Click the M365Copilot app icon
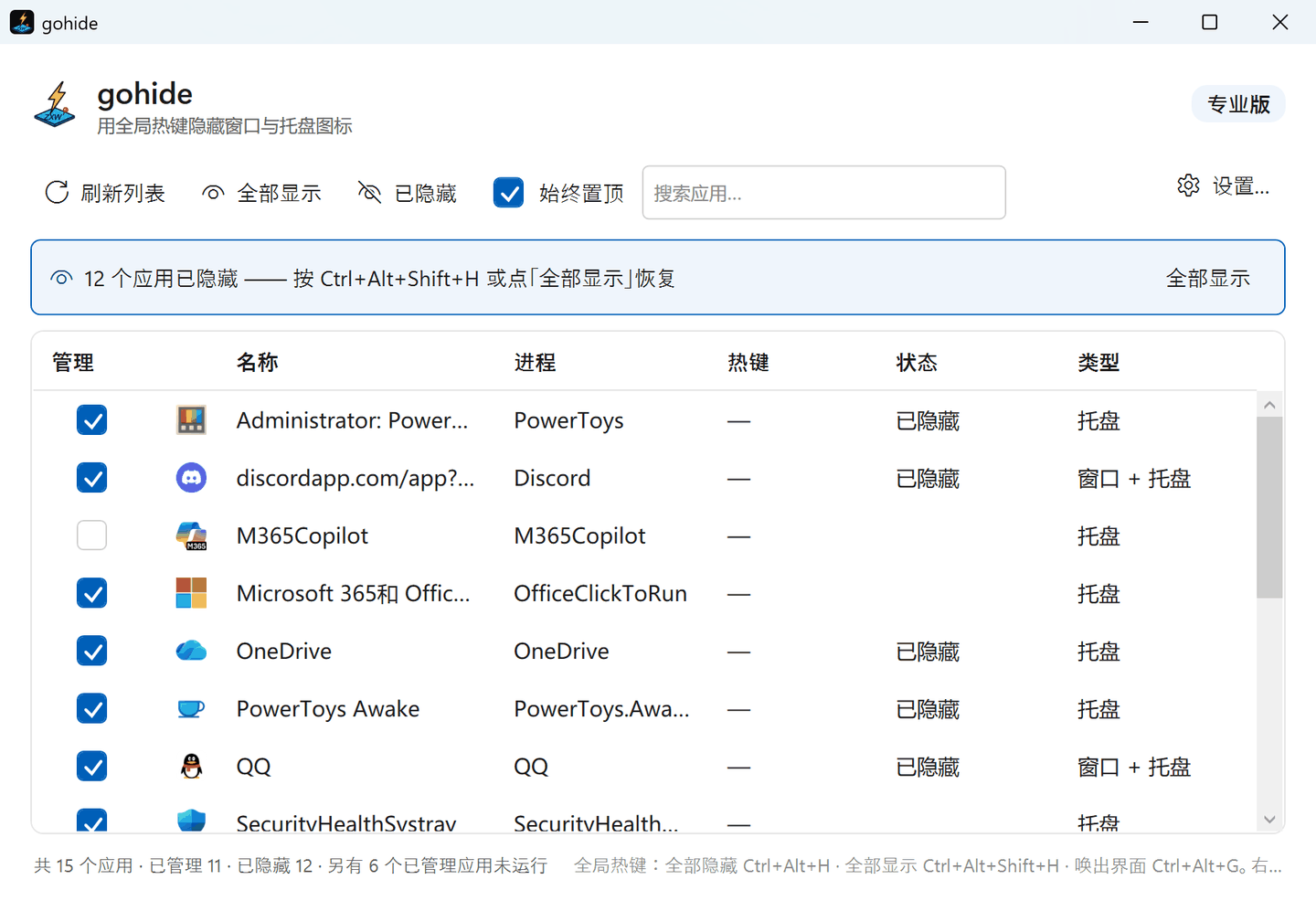 pos(191,535)
